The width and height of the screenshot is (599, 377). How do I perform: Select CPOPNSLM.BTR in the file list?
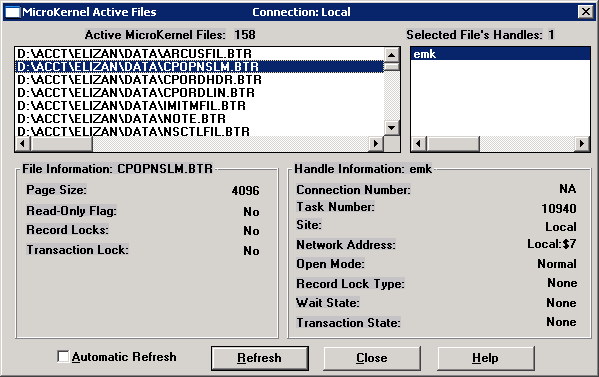pos(199,67)
